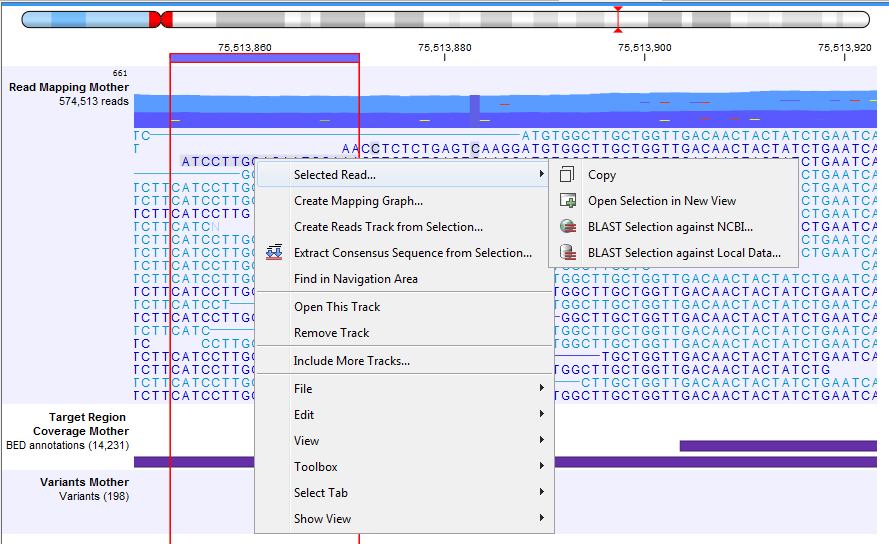
Task: Click Include More Tracks option
Action: (351, 361)
